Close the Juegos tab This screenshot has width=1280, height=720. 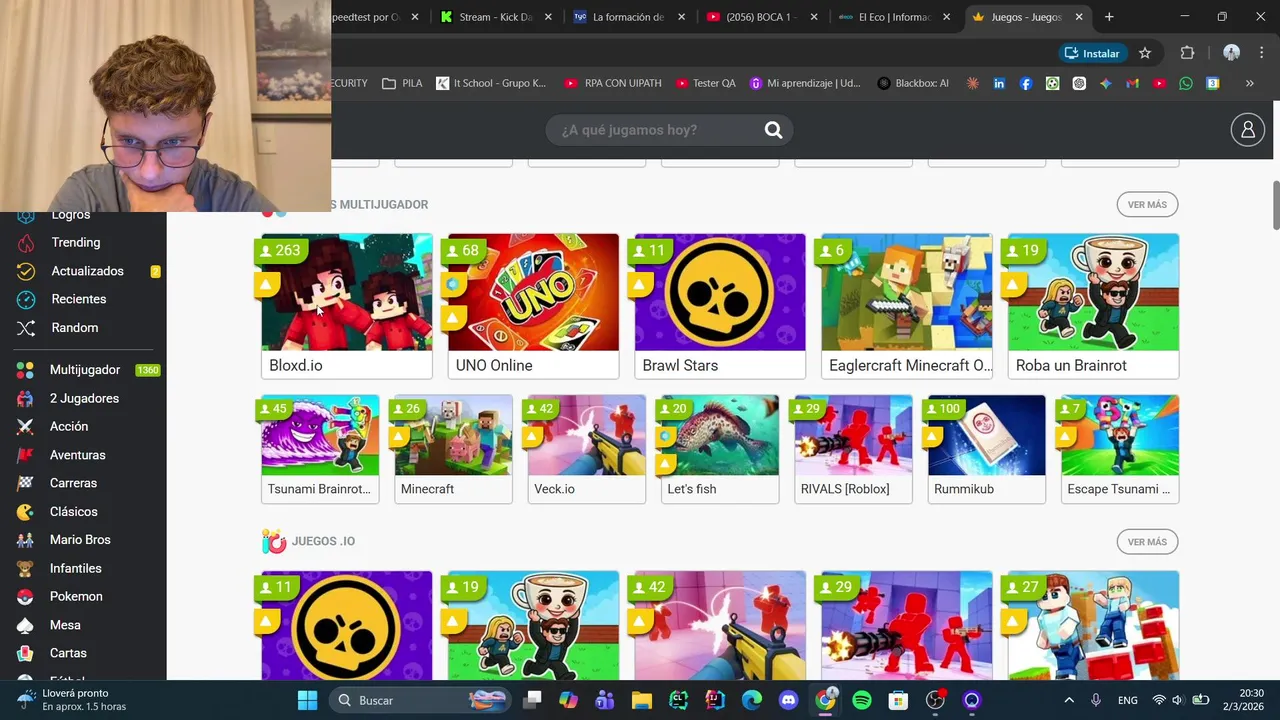(1079, 17)
